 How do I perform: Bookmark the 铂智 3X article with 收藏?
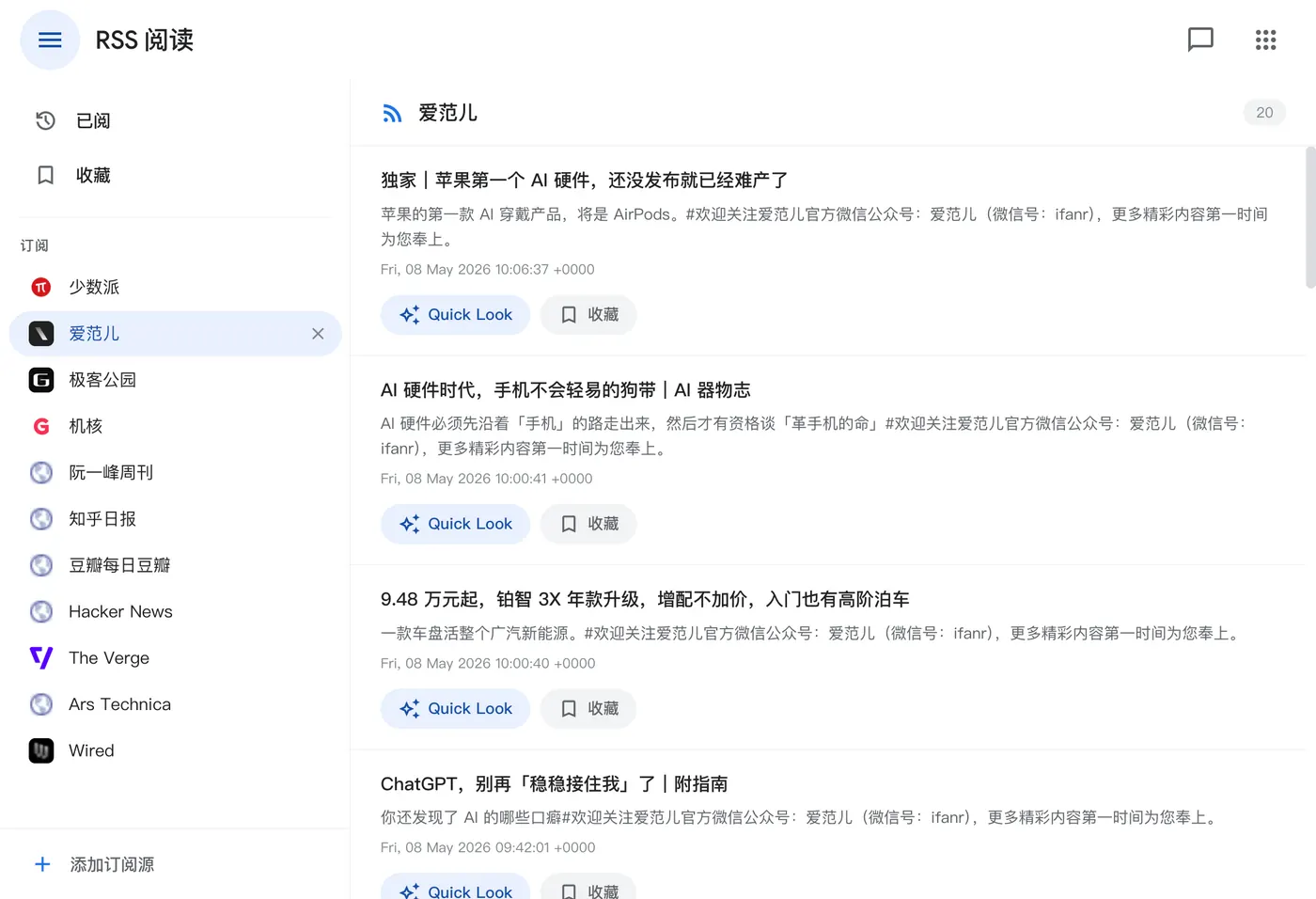[x=588, y=708]
